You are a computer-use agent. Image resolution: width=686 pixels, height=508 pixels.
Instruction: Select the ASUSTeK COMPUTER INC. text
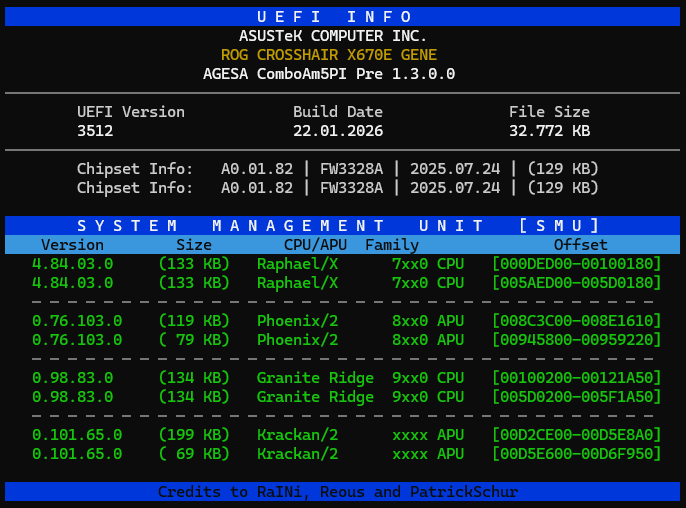point(333,35)
